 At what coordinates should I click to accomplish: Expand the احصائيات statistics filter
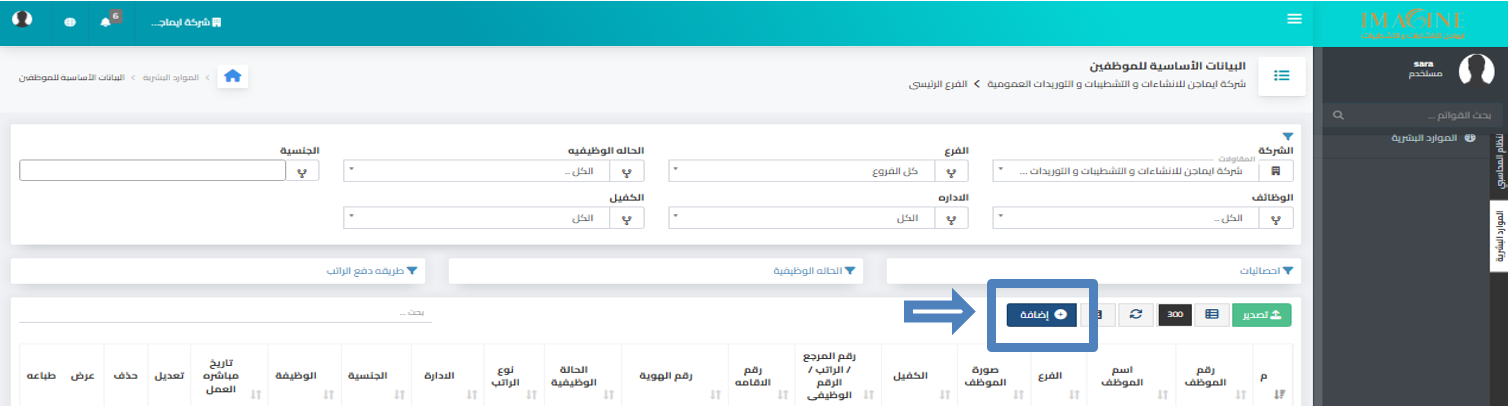[x=1095, y=271]
